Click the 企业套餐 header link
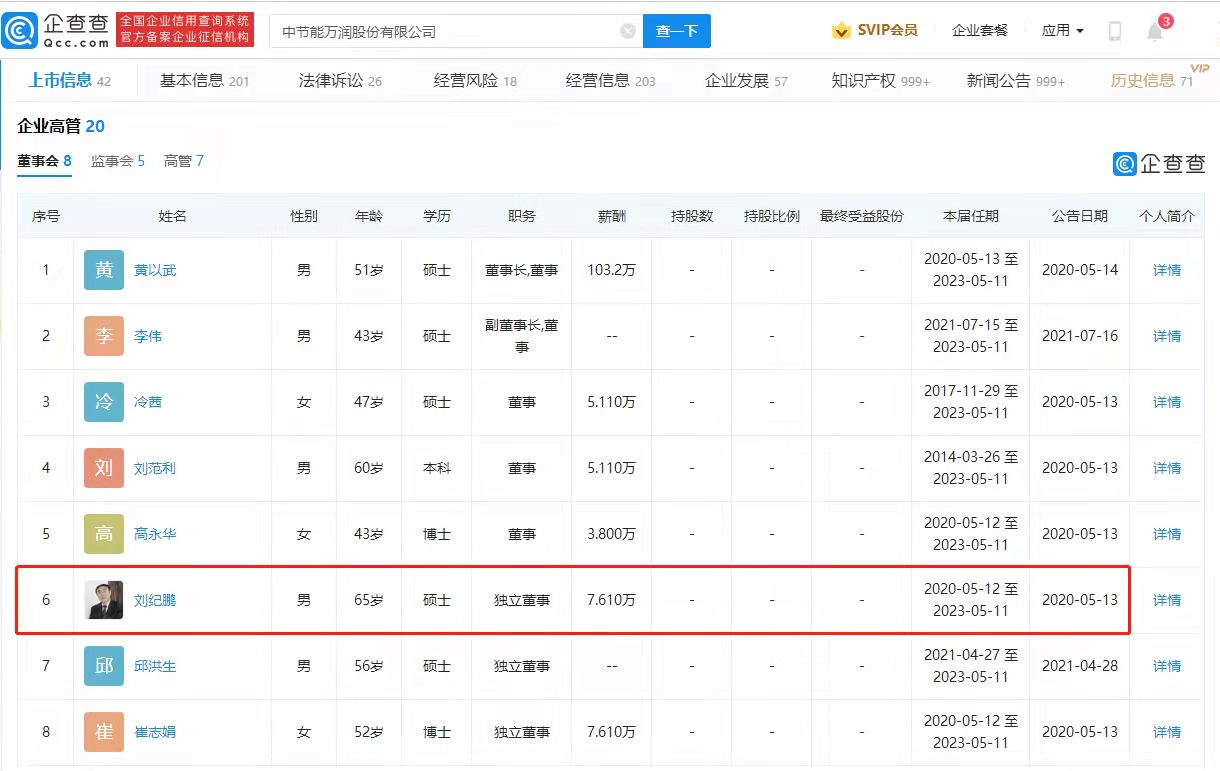The width and height of the screenshot is (1220, 771). (980, 31)
